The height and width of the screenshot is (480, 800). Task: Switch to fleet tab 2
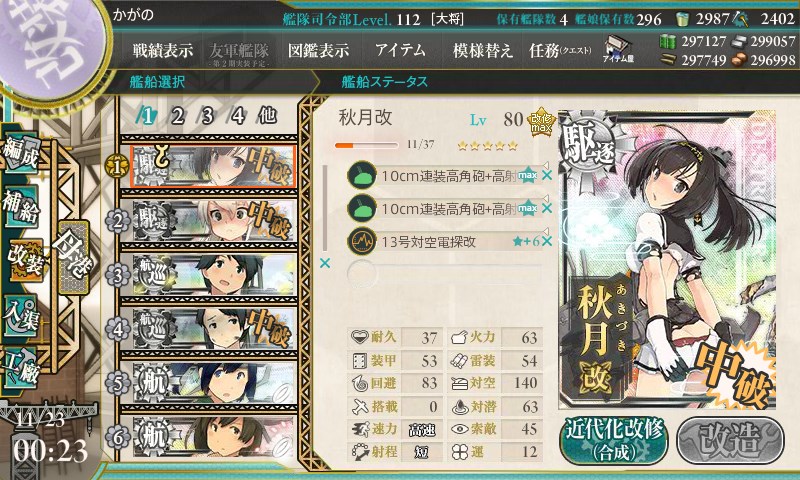(178, 116)
